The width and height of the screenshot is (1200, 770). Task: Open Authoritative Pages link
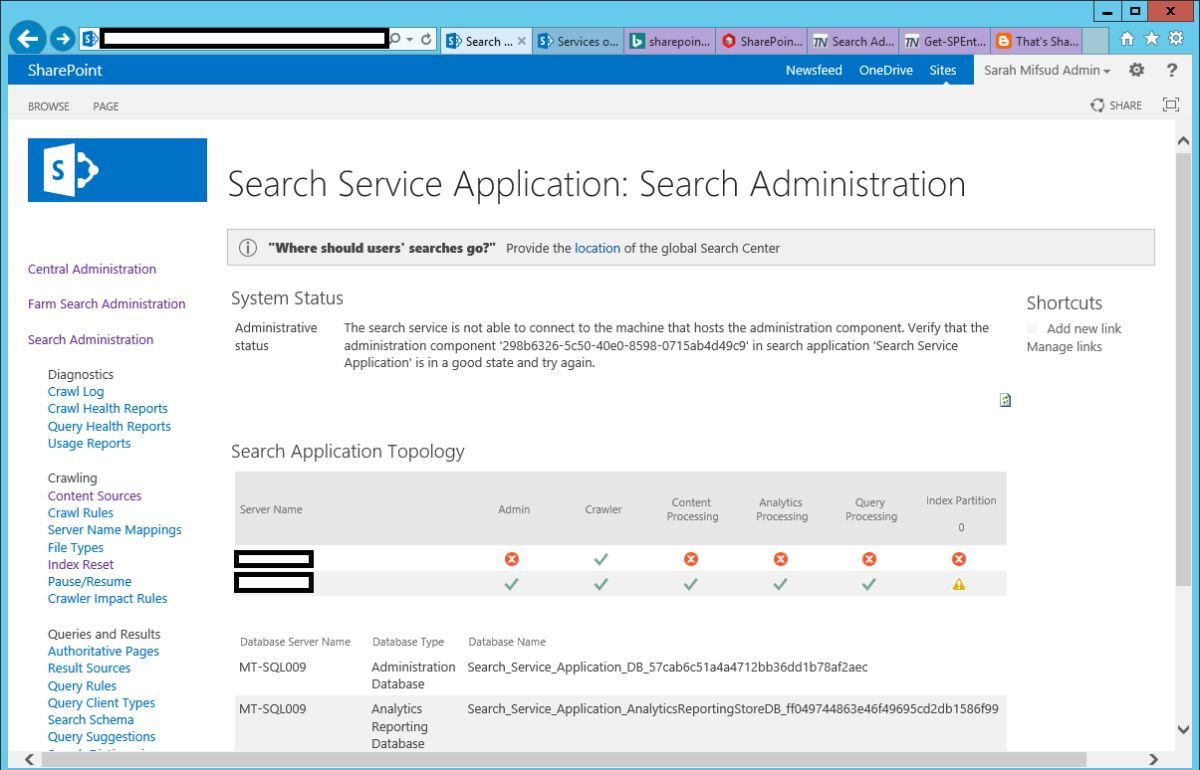tap(104, 652)
